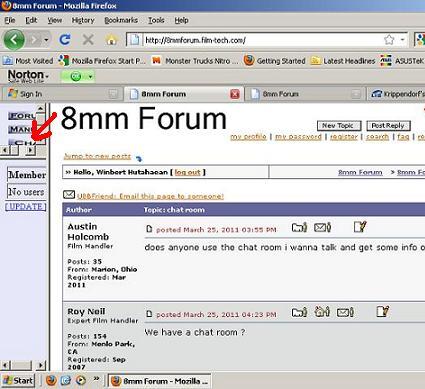The width and height of the screenshot is (425, 389).
Task: Open the Help menu
Action: pyautogui.click(x=181, y=20)
